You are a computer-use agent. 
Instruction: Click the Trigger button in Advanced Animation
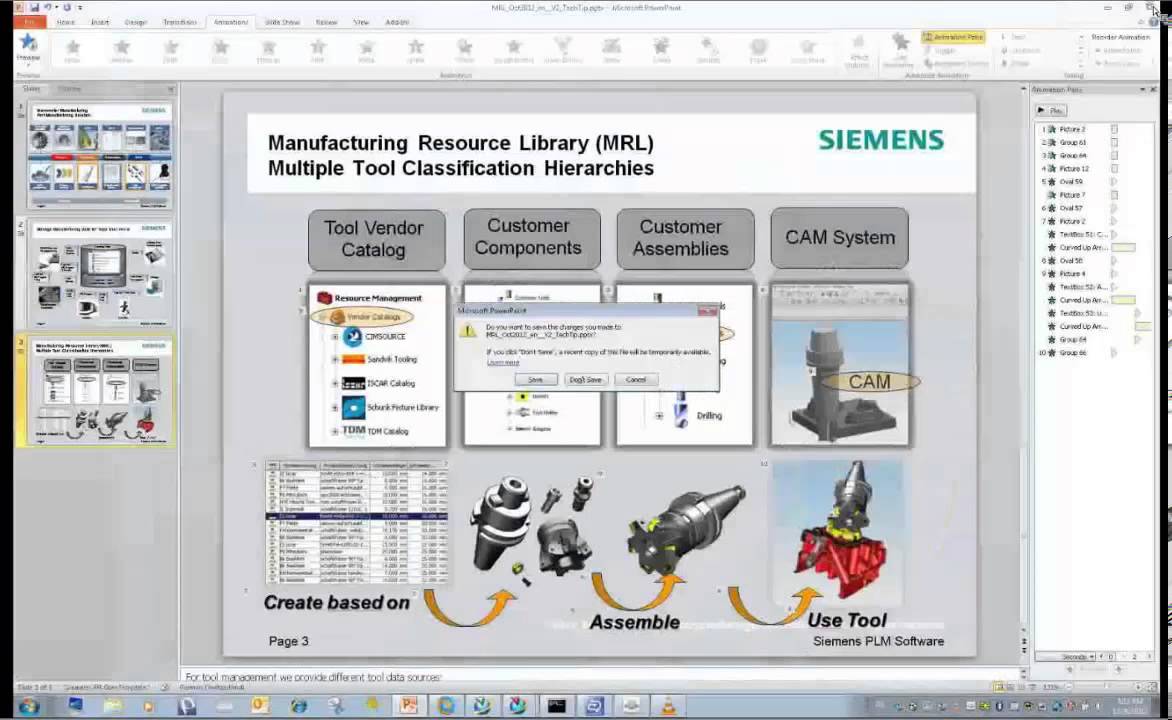[x=940, y=50]
